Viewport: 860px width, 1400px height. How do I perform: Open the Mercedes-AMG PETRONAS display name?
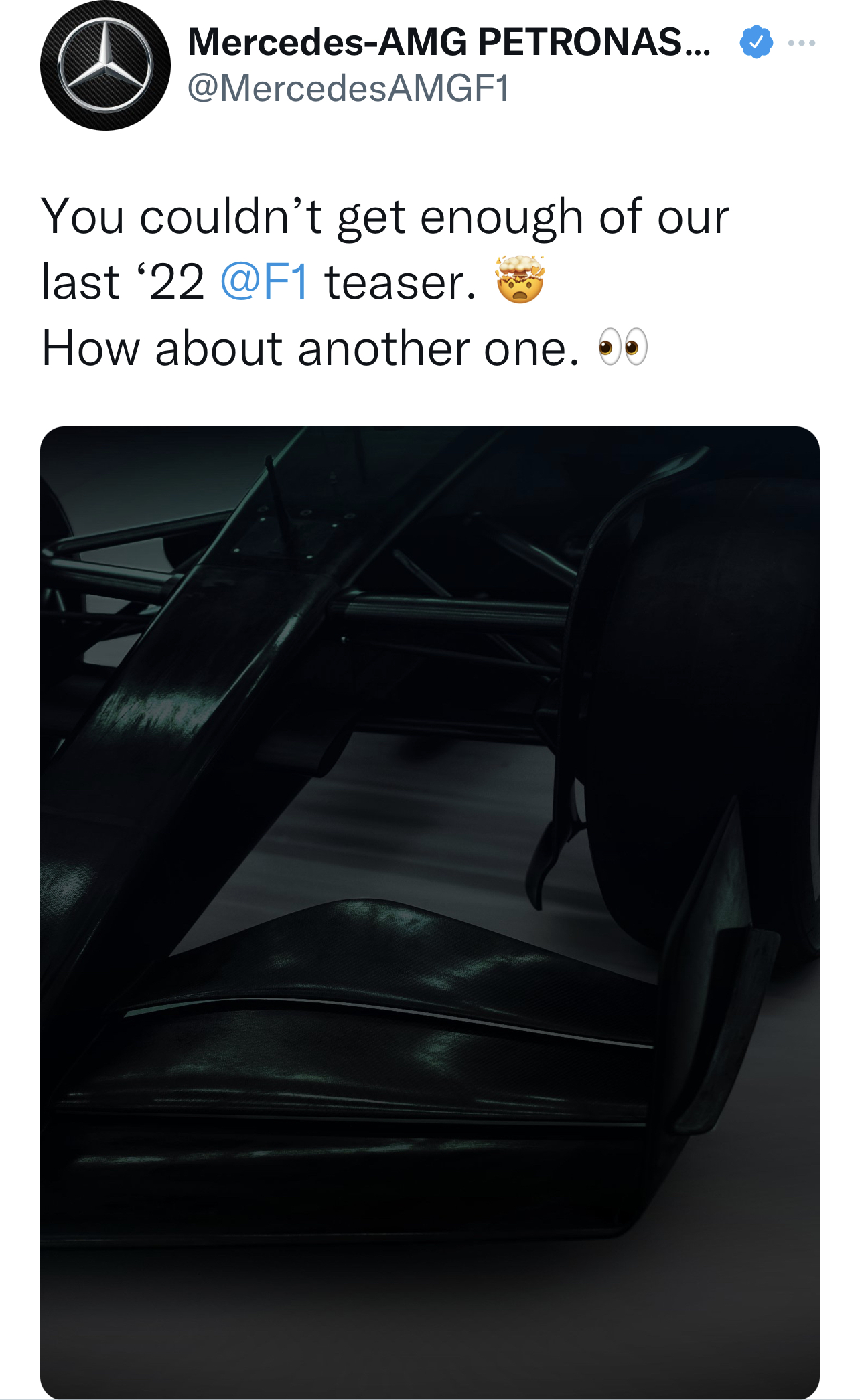449,42
